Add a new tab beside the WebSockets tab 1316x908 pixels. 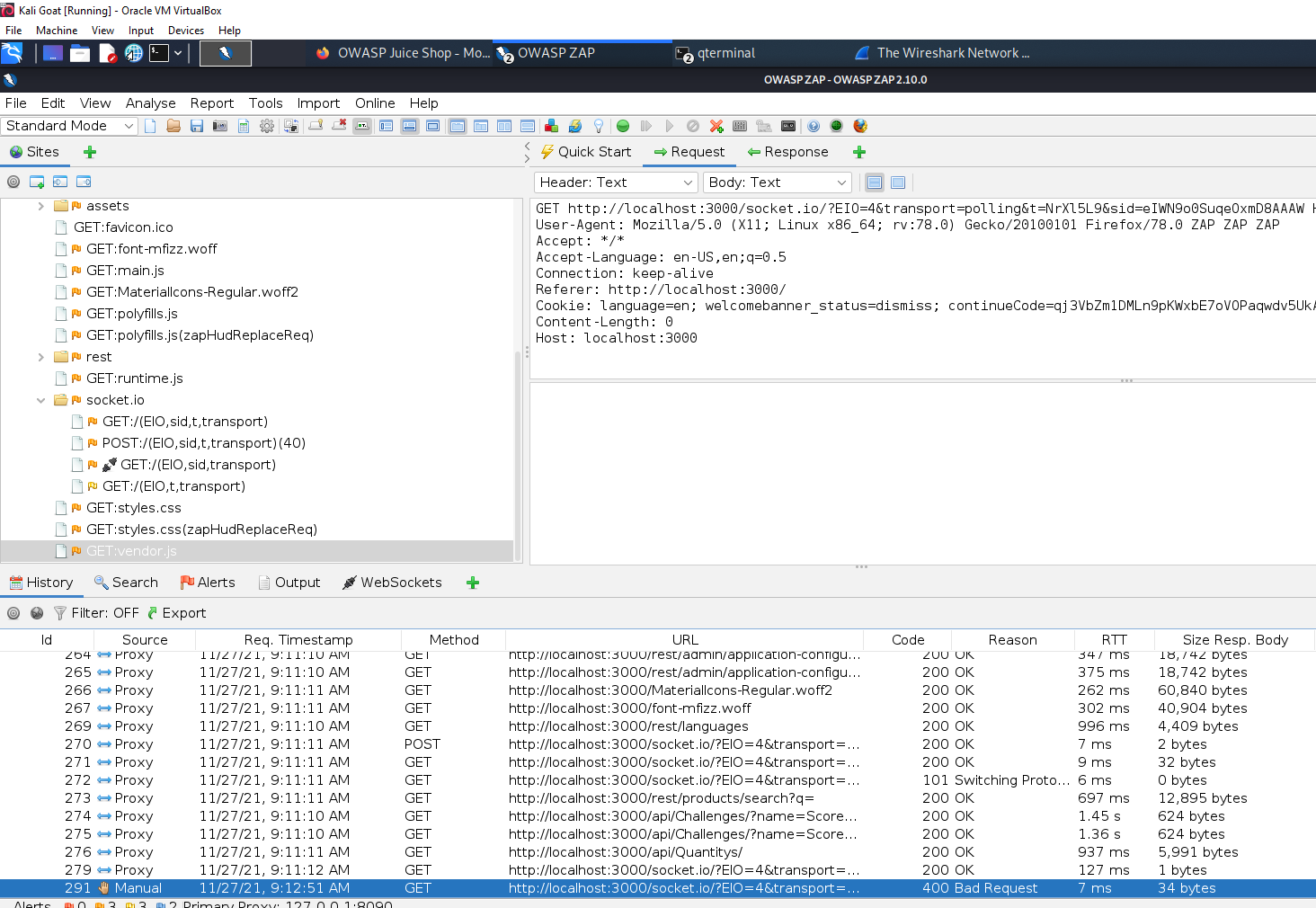473,583
